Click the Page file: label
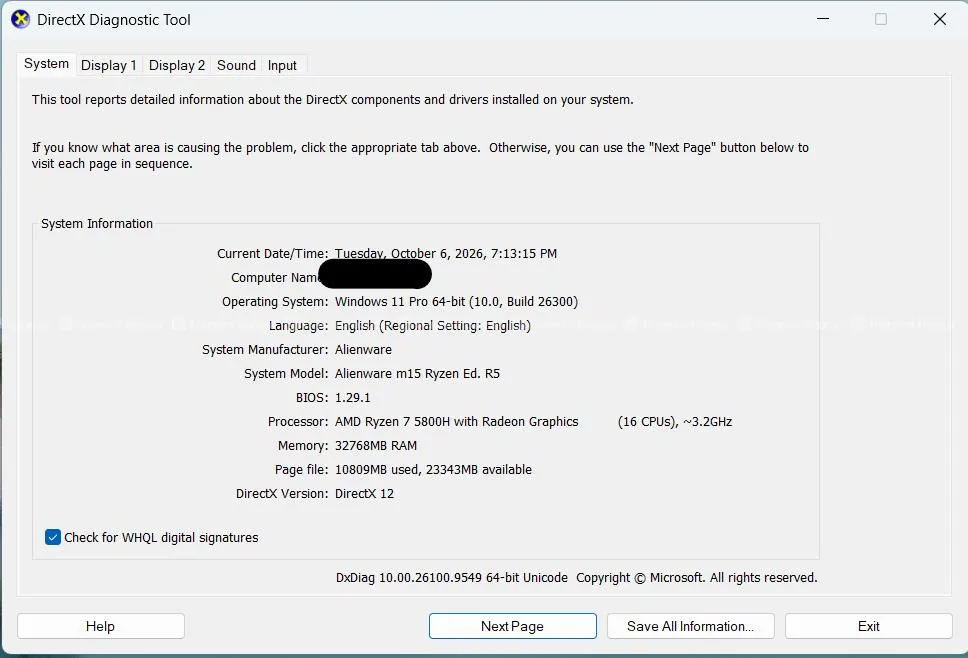Image resolution: width=968 pixels, height=658 pixels. click(302, 470)
